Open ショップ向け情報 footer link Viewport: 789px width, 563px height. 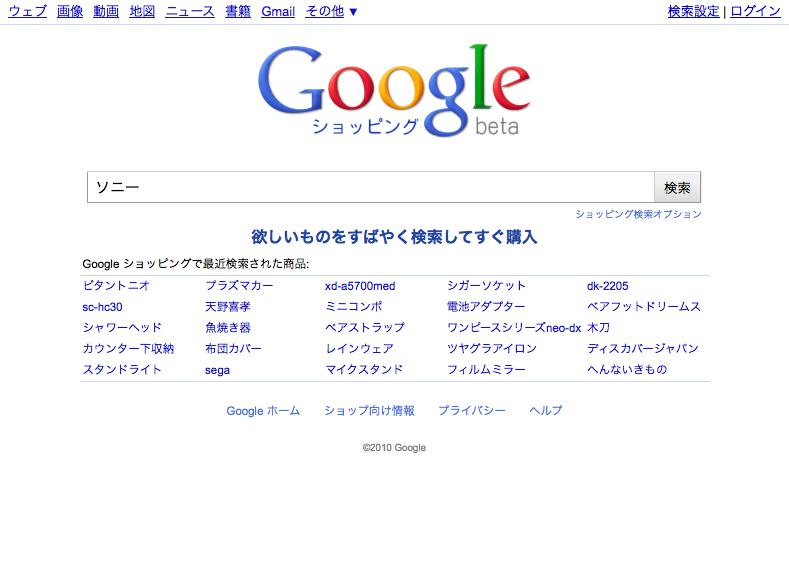[x=369, y=411]
